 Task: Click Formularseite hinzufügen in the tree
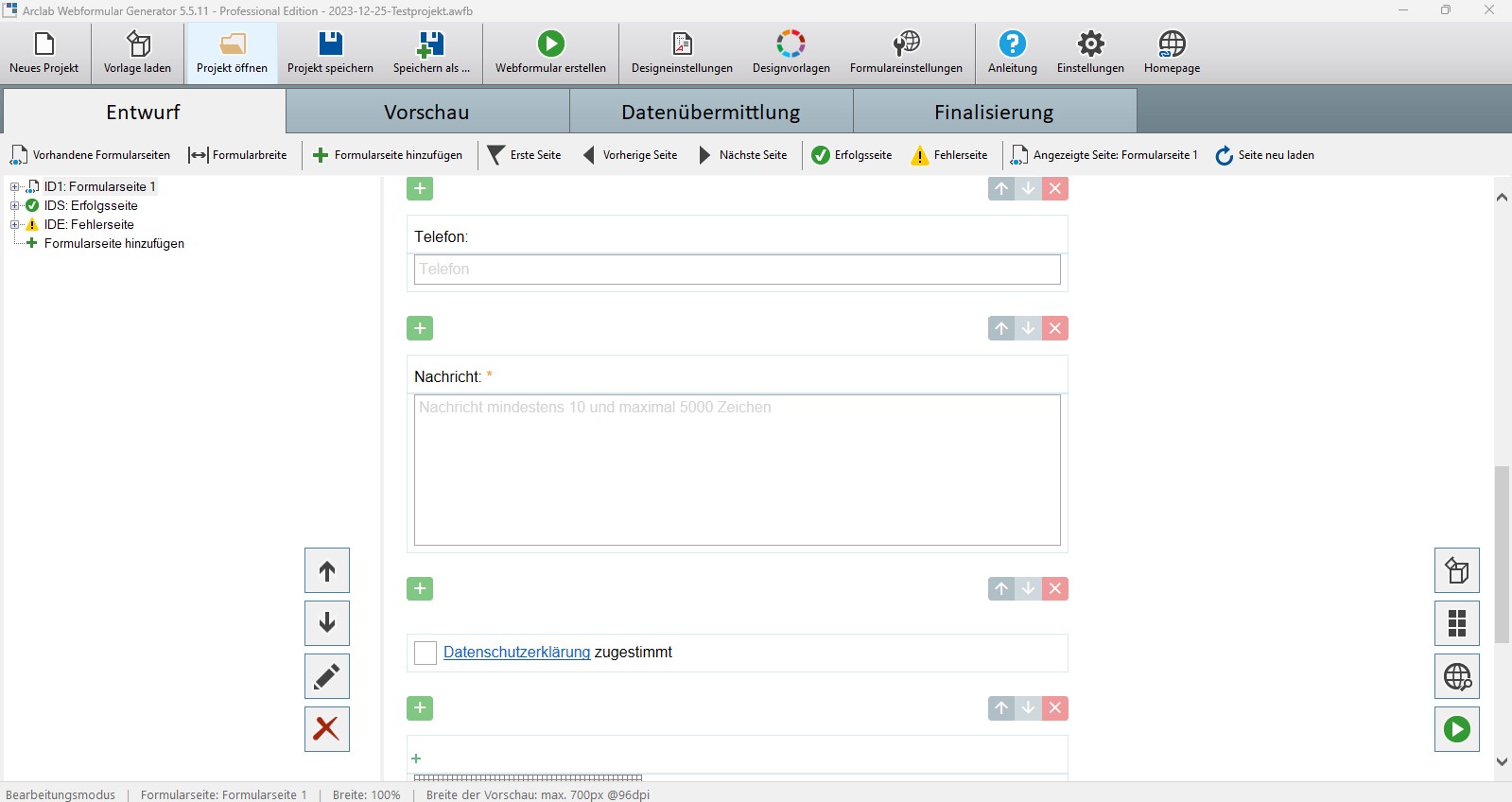point(113,244)
